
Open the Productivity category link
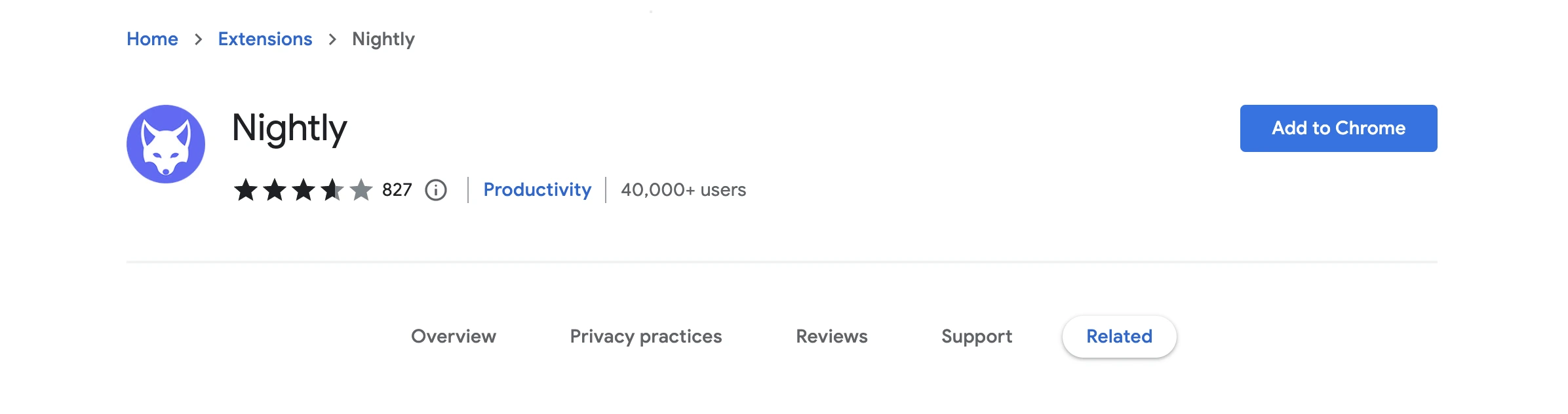(x=538, y=190)
